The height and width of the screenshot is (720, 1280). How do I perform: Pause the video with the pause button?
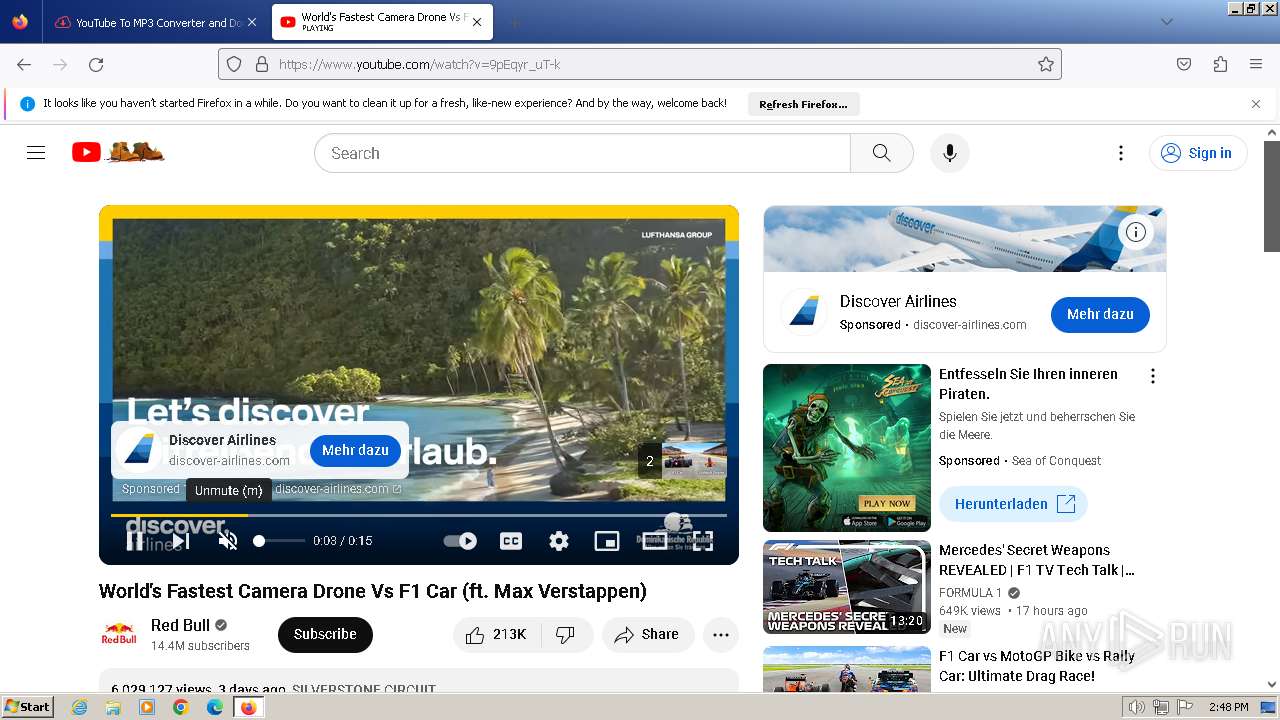click(135, 541)
